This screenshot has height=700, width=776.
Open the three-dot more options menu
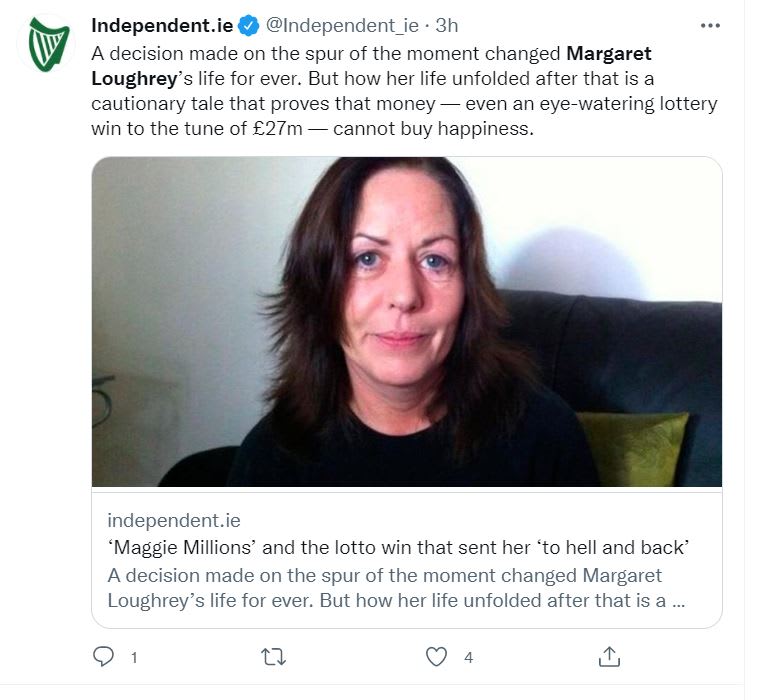coord(710,25)
